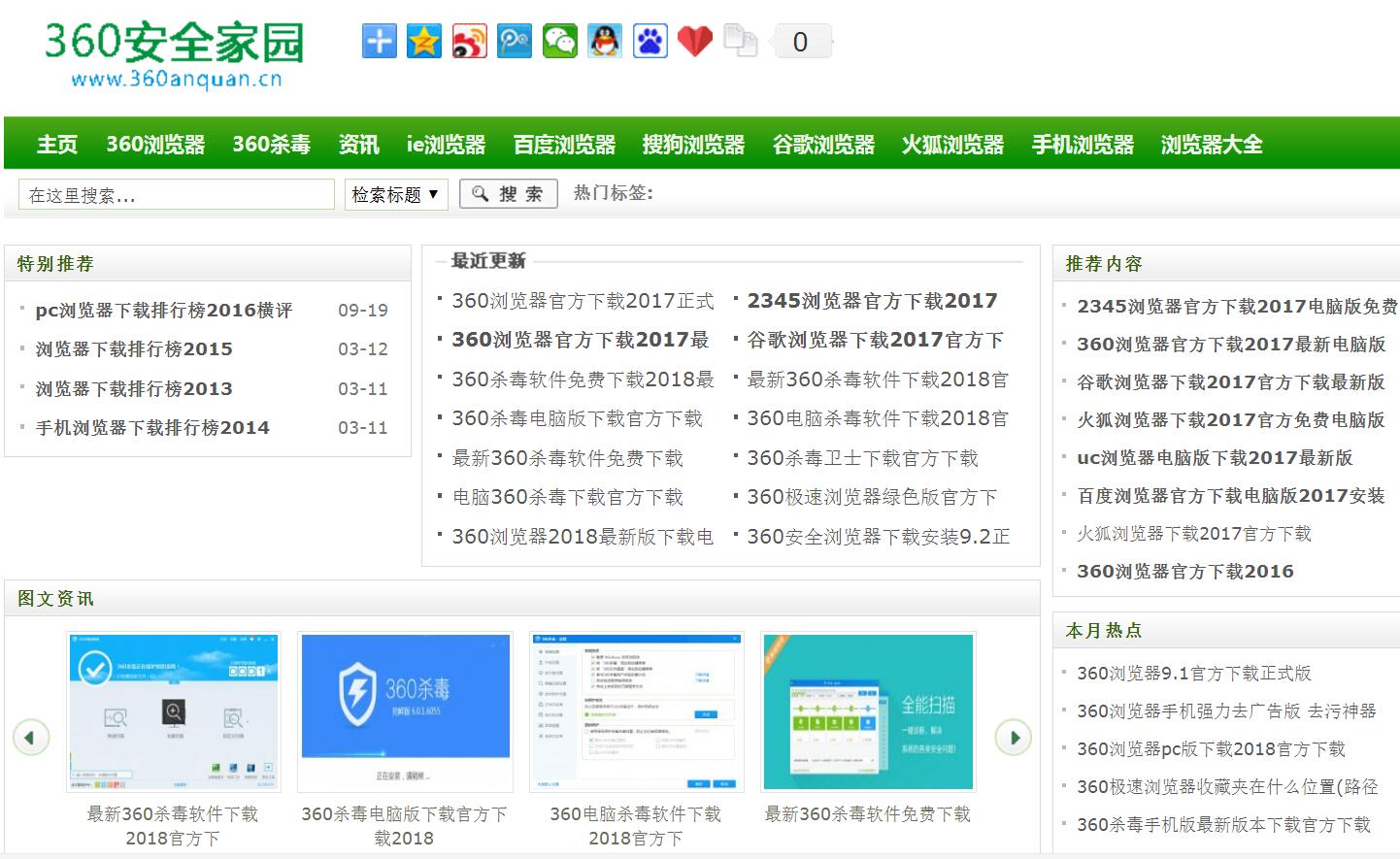Open 百度浏览器 navigation item

point(564,145)
